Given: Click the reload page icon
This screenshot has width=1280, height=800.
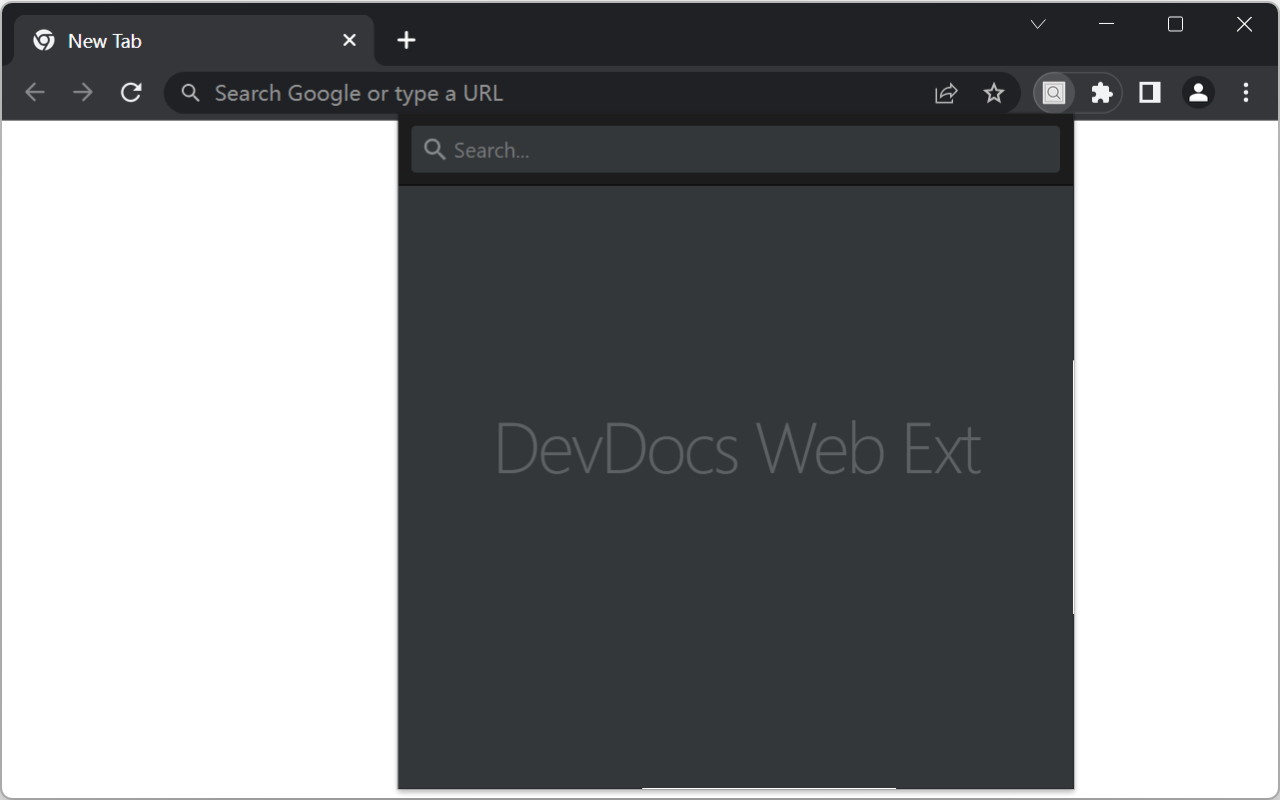Looking at the screenshot, I should tap(131, 92).
